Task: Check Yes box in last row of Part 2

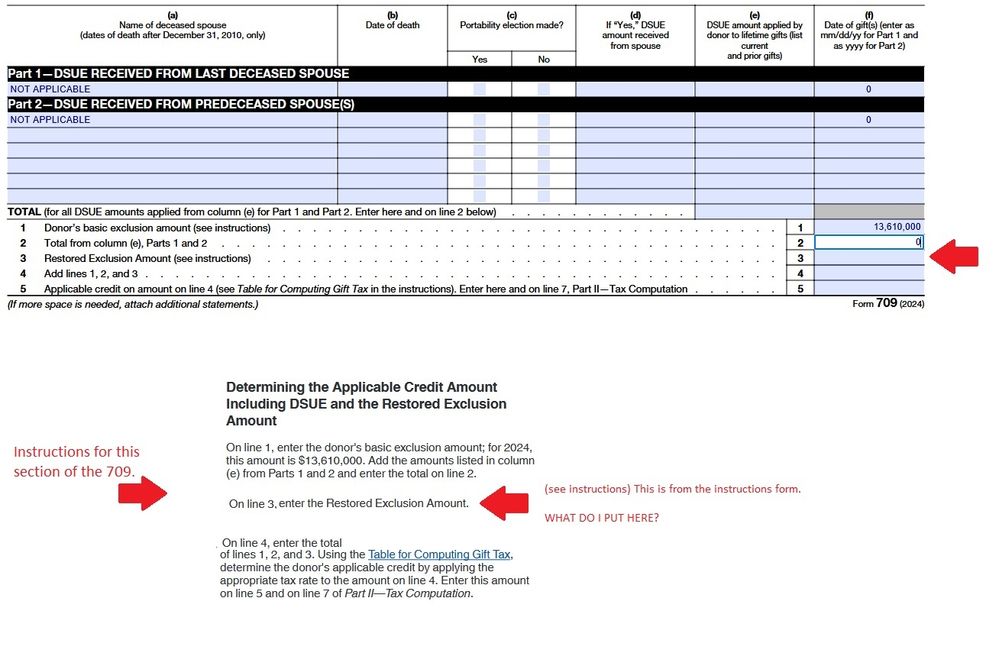Action: (x=480, y=196)
